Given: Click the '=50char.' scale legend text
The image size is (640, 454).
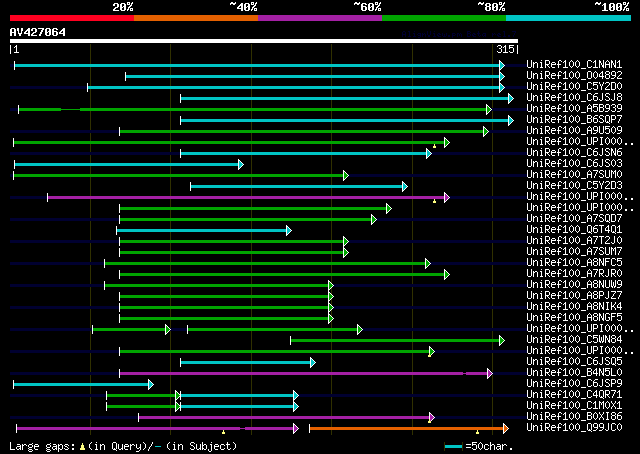Looking at the screenshot, I should pos(489,446).
